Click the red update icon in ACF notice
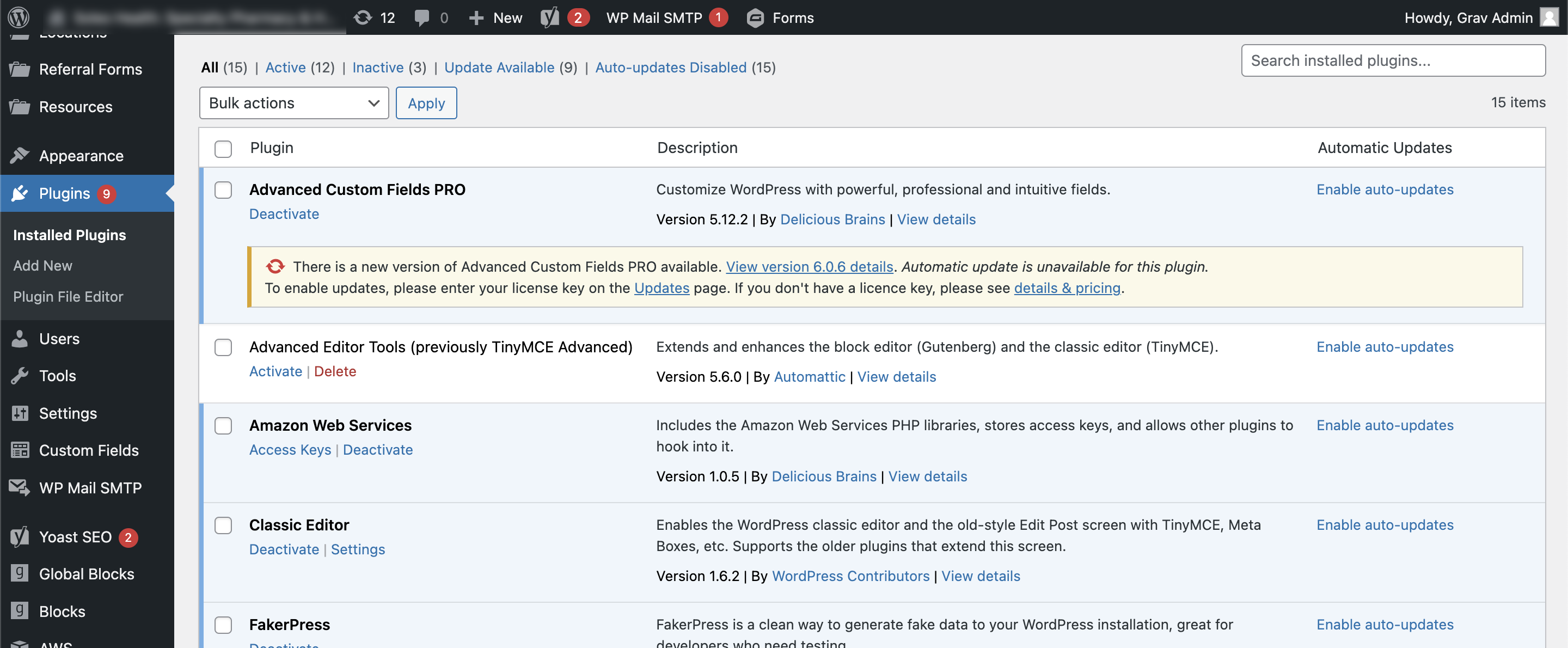This screenshot has width=1568, height=648. (x=275, y=266)
